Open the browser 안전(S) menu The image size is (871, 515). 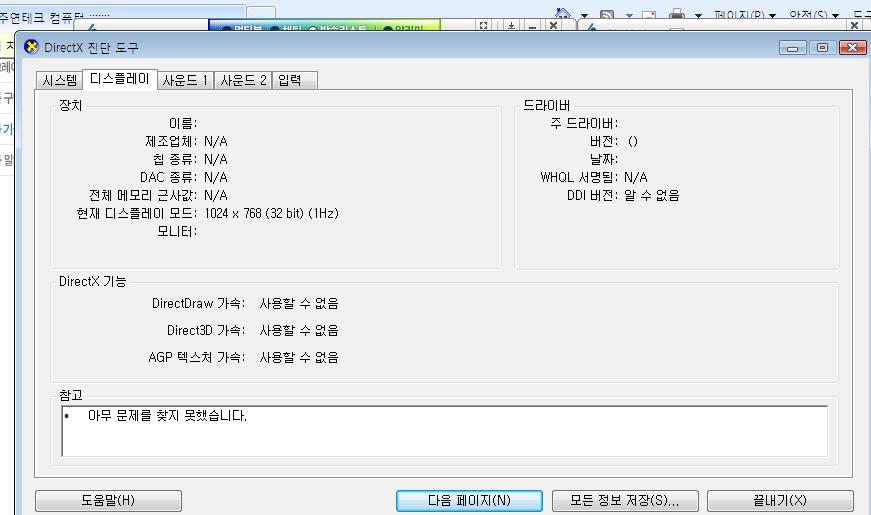[813, 16]
